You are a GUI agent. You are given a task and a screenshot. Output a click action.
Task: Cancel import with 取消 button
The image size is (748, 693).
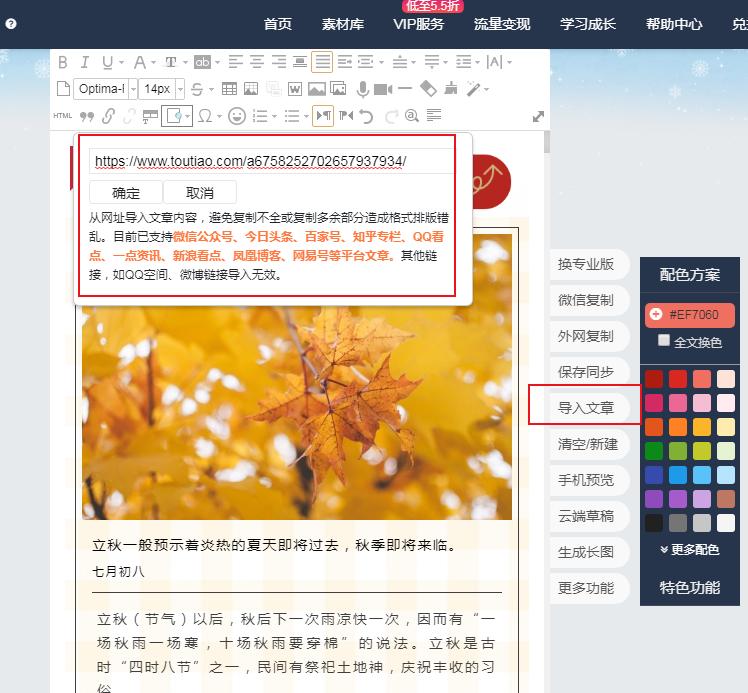pos(200,193)
